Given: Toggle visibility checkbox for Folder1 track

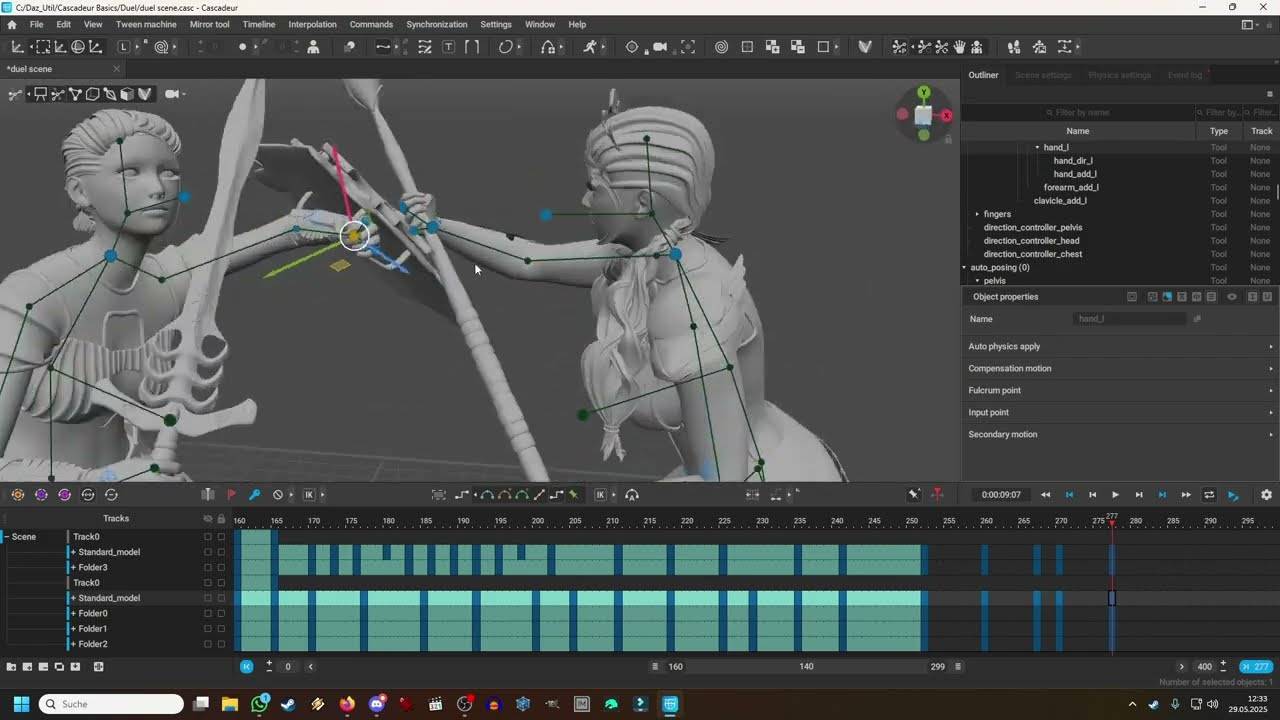Looking at the screenshot, I should (x=208, y=629).
